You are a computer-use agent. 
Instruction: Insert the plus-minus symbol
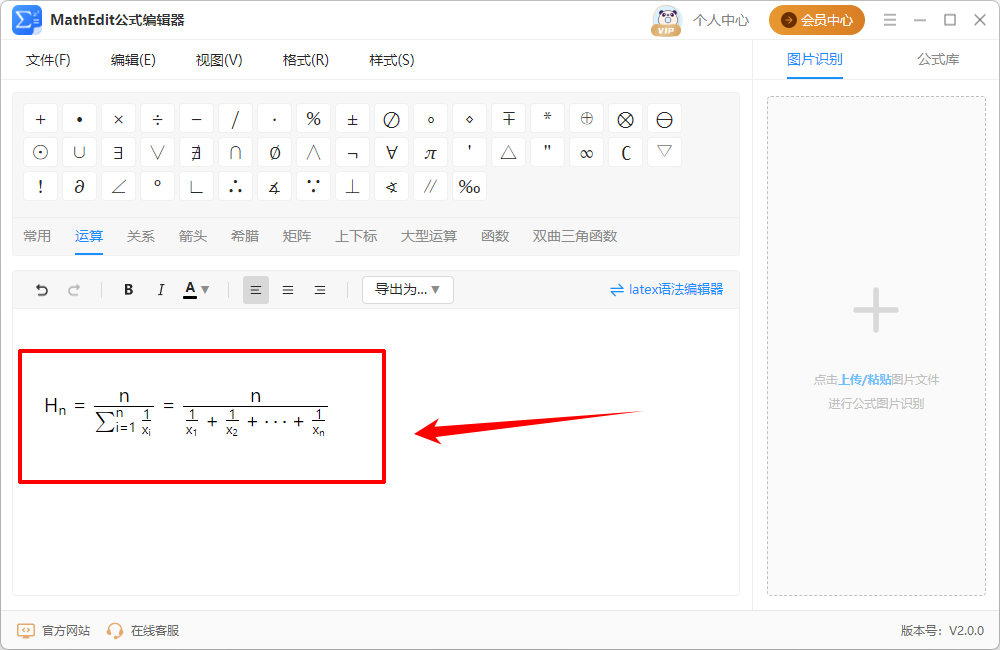pyautogui.click(x=352, y=119)
